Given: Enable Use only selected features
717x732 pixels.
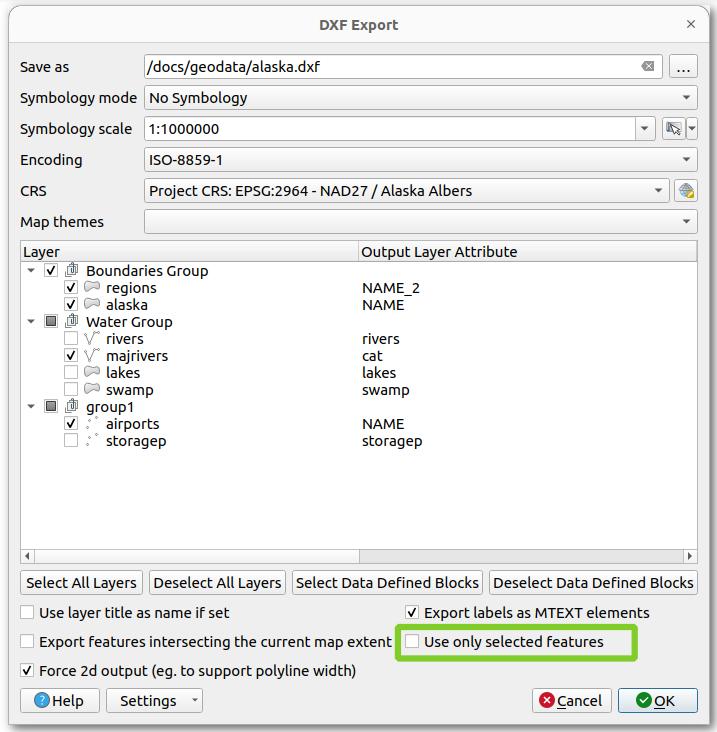Looking at the screenshot, I should (x=412, y=642).
